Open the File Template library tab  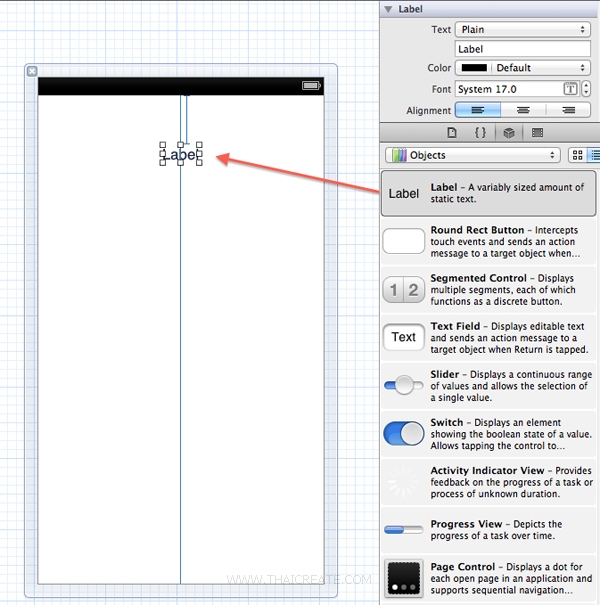click(452, 132)
